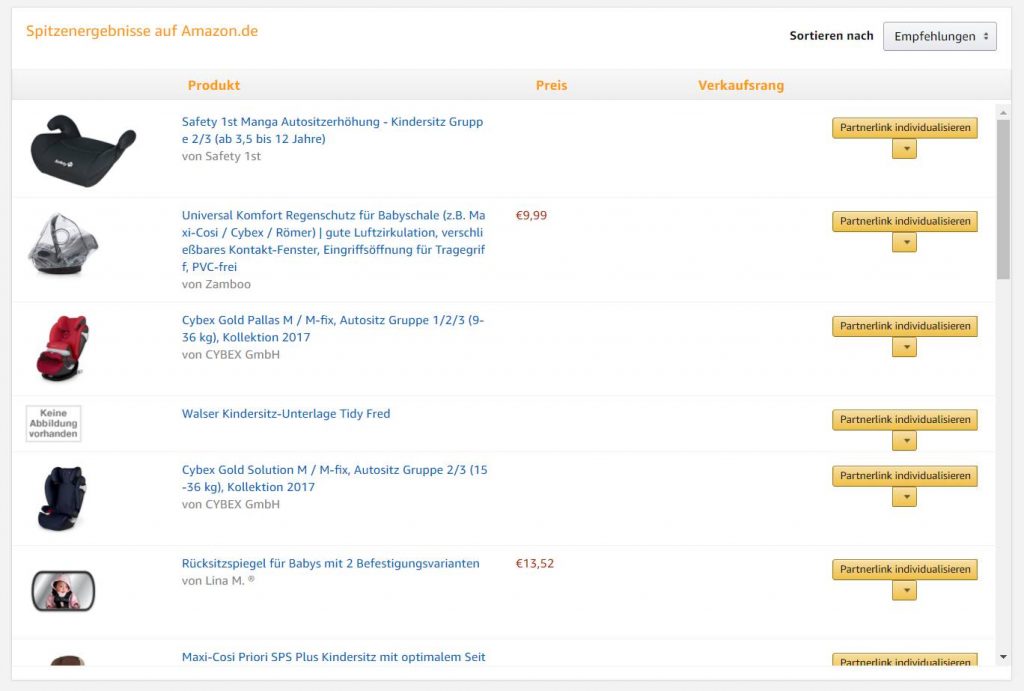
Task: Open the Maxi-Cosi Priori SPS Plus link
Action: click(333, 657)
